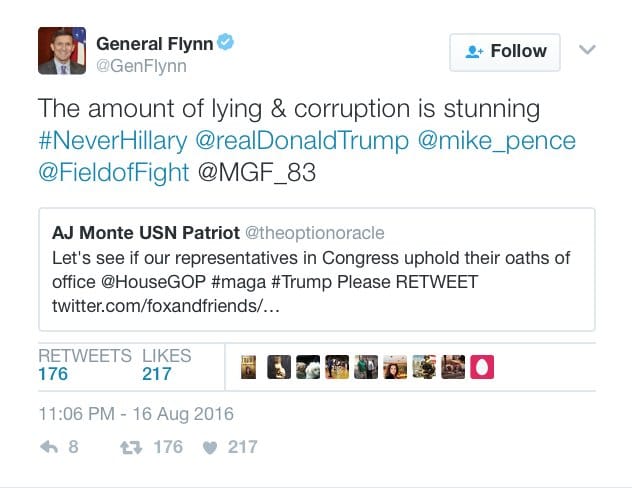The width and height of the screenshot is (632, 488).
Task: Expand the tweet options chevron
Action: [588, 50]
